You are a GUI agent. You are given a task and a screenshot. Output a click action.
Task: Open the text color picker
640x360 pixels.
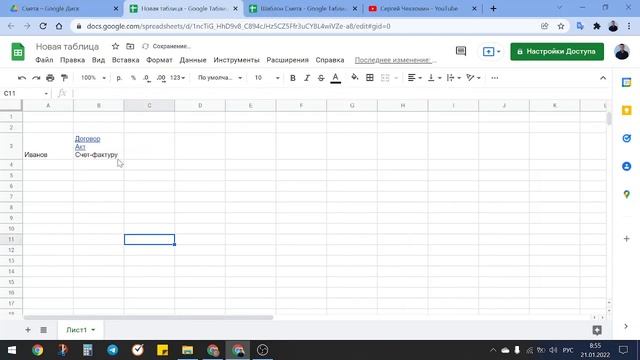[x=336, y=78]
